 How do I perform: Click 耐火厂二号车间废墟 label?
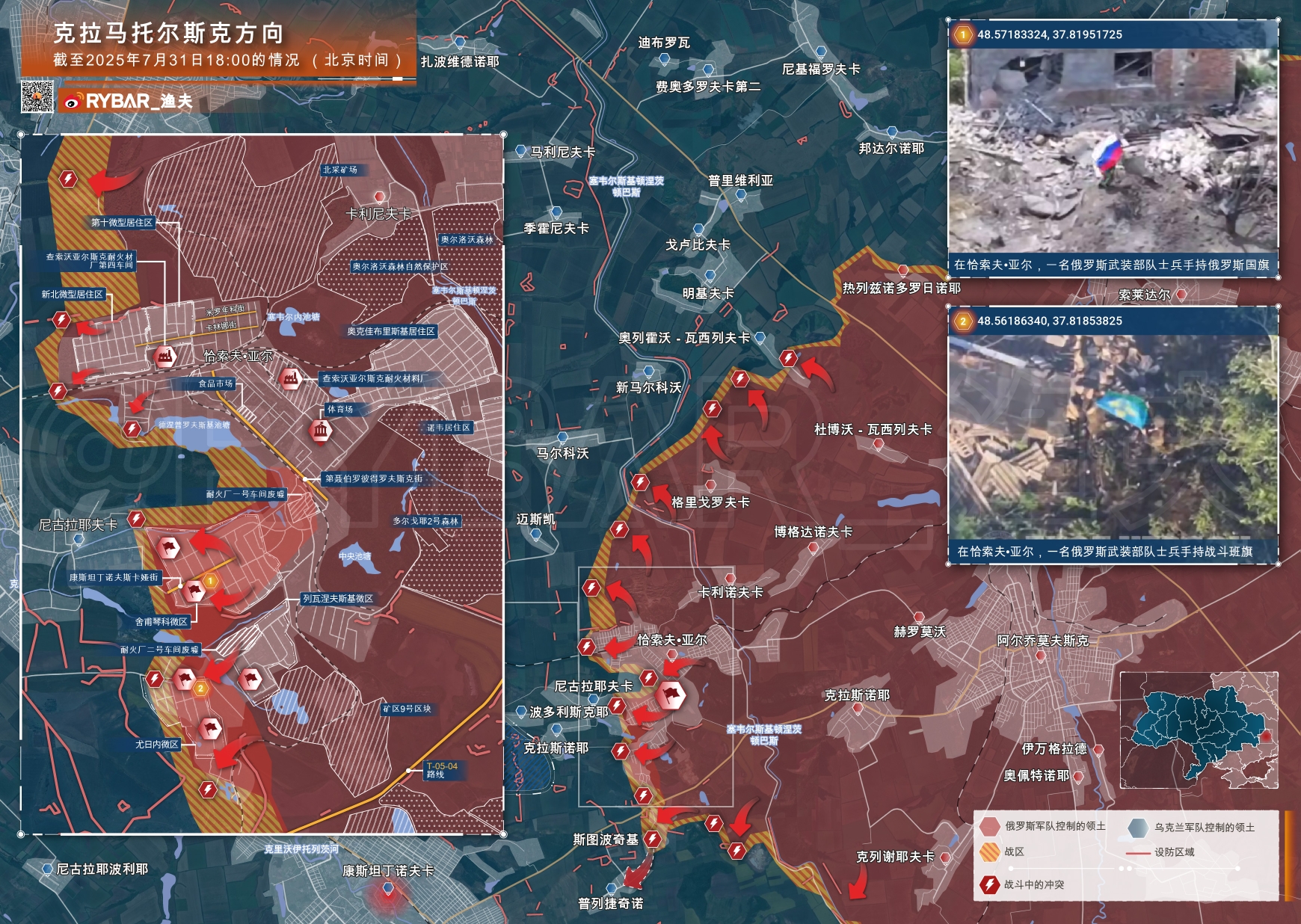click(x=159, y=650)
